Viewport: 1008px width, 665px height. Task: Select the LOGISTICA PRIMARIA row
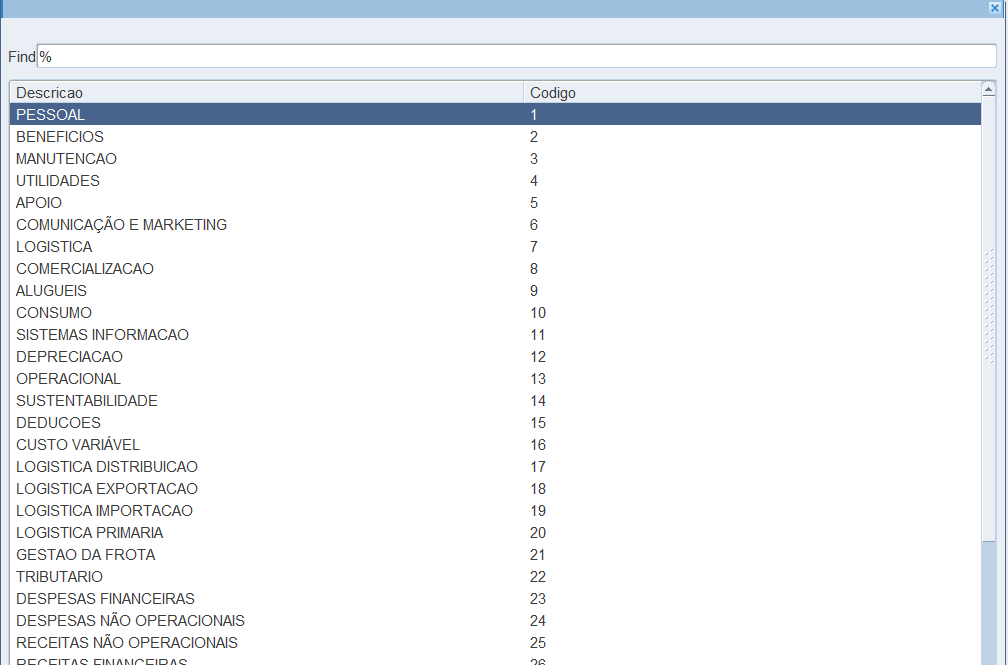pyautogui.click(x=495, y=533)
